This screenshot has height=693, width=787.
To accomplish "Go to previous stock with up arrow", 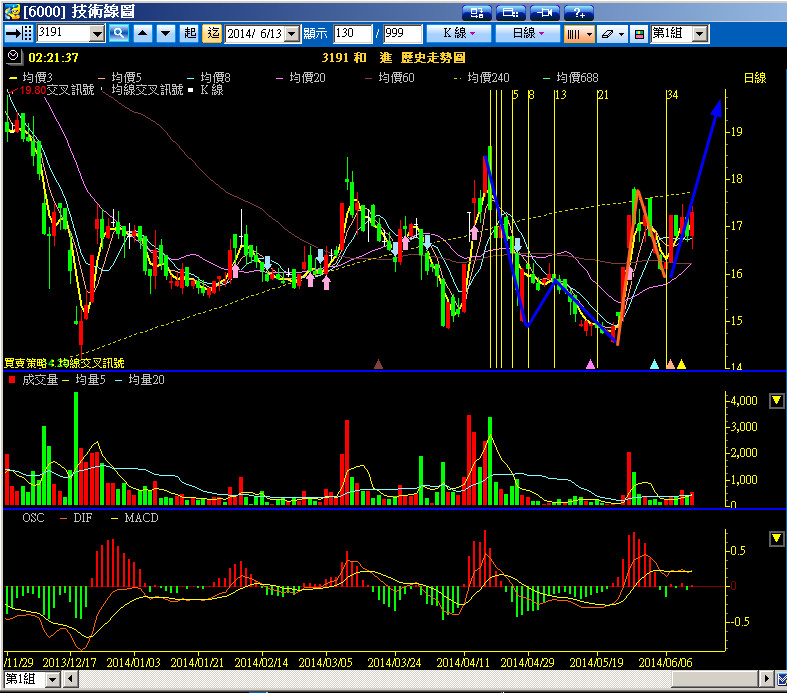I will click(x=143, y=34).
